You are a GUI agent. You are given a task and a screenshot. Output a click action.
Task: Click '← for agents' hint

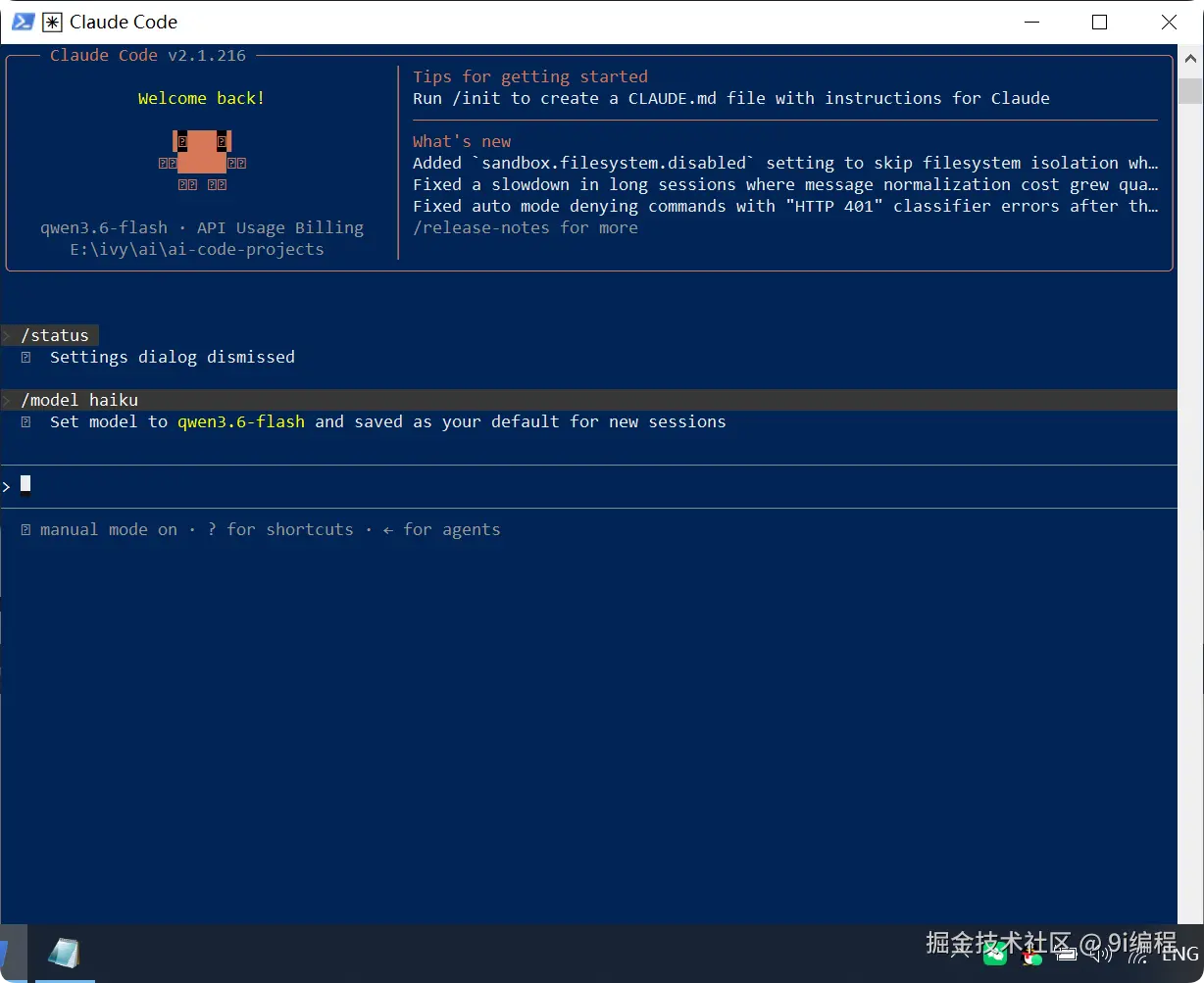tap(442, 529)
